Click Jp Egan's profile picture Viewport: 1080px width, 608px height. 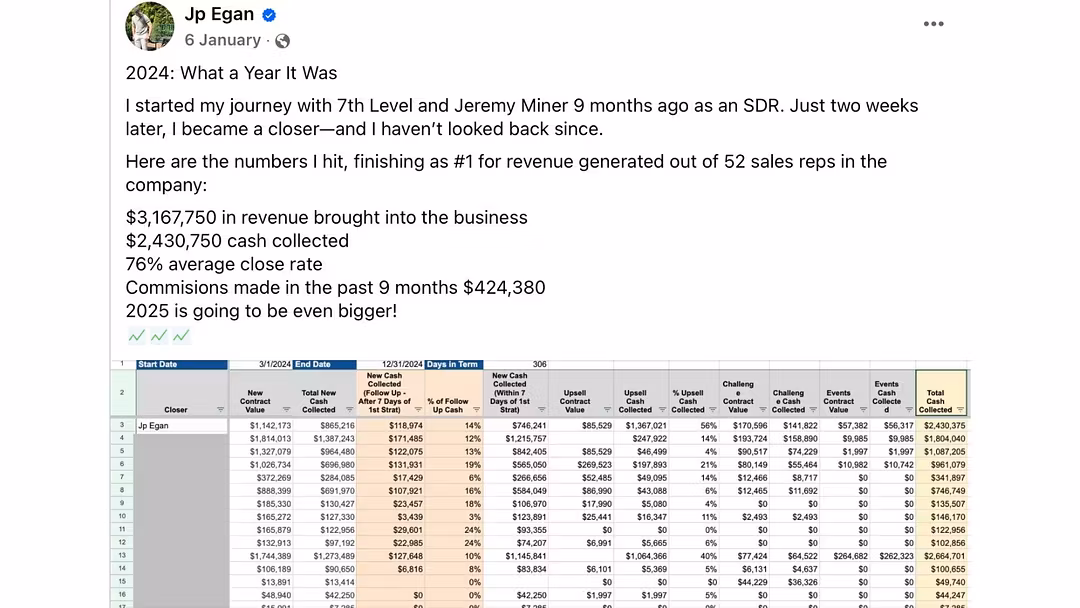point(150,26)
